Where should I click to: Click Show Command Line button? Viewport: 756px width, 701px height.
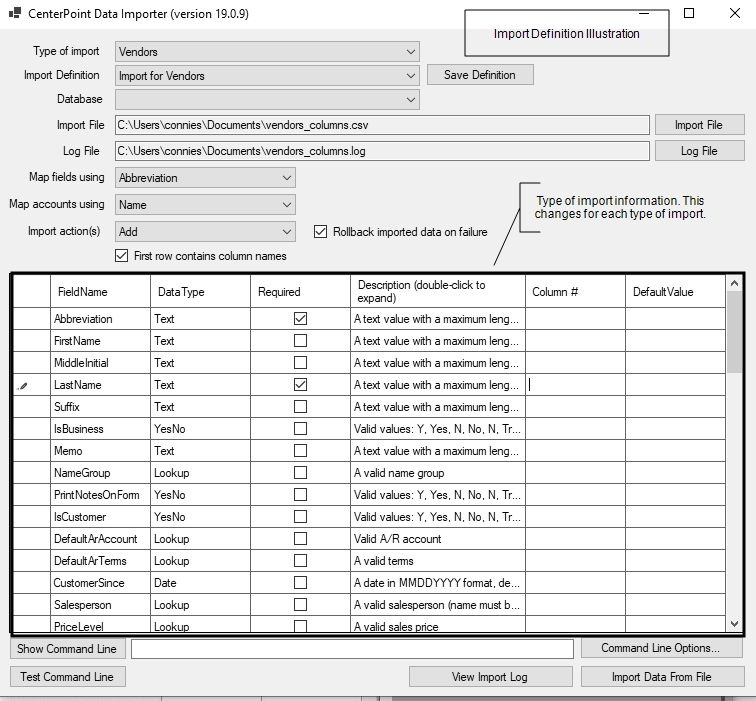pos(68,649)
